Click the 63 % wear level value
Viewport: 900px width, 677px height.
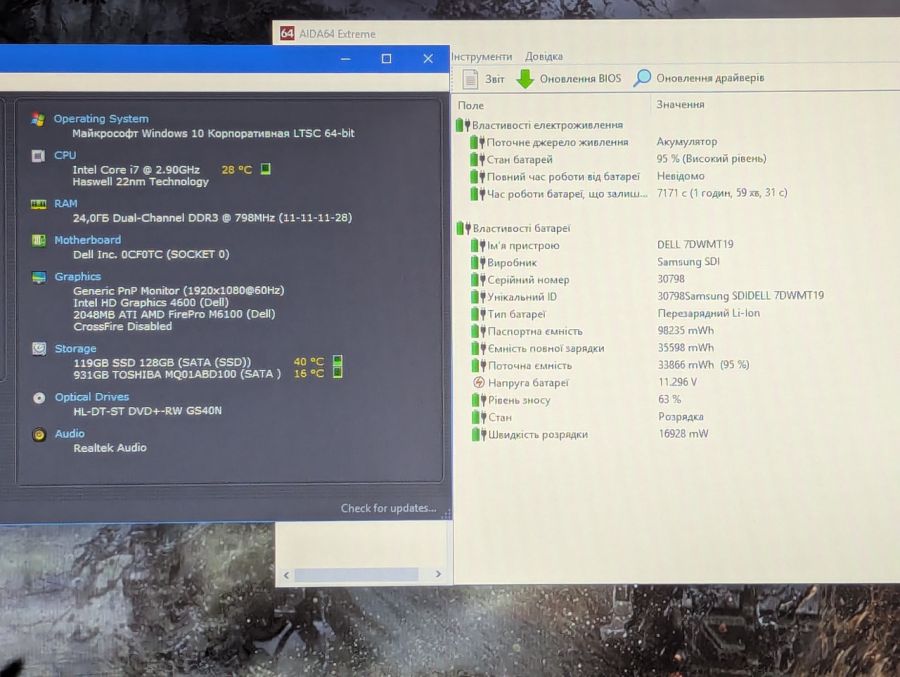[x=669, y=399]
